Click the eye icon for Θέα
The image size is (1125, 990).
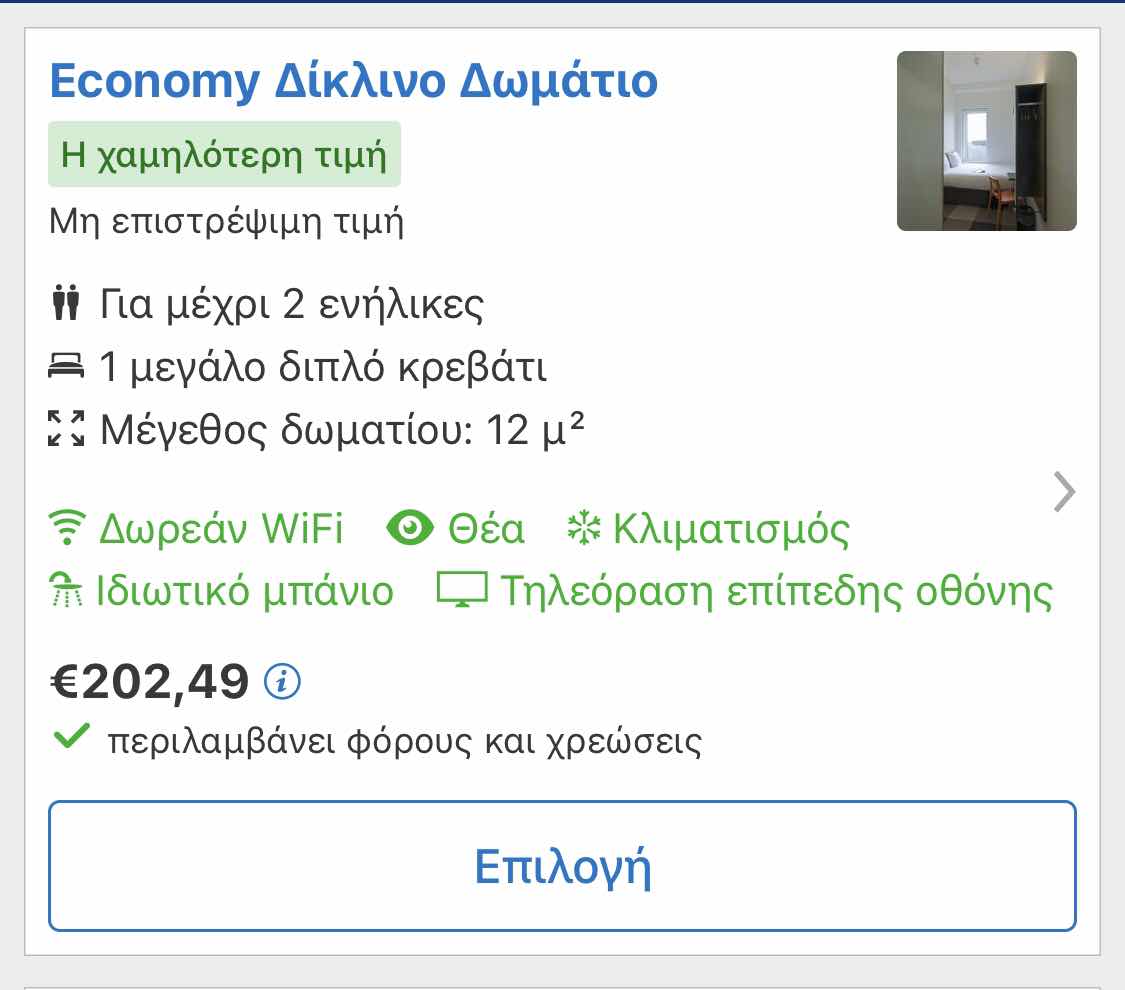point(410,528)
